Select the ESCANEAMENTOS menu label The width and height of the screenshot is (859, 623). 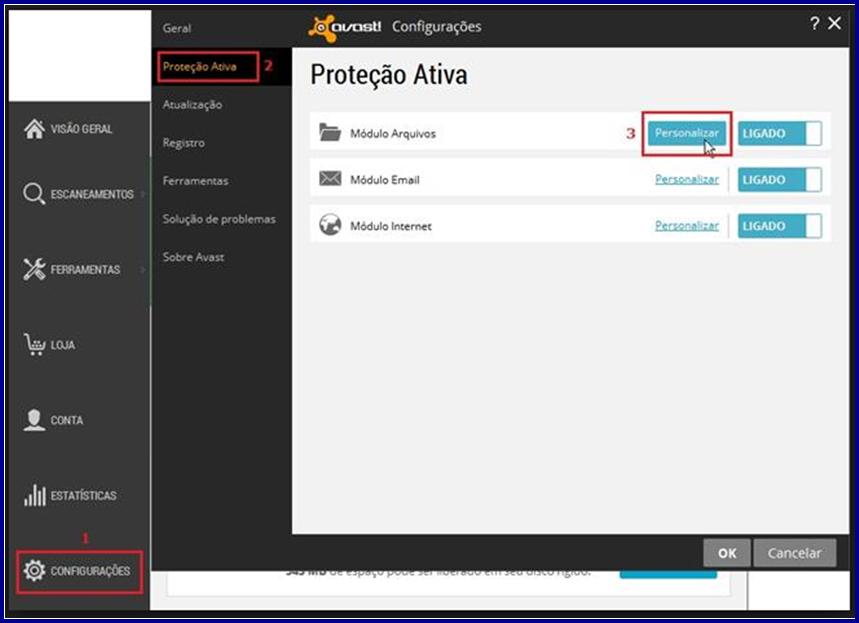click(x=92, y=195)
